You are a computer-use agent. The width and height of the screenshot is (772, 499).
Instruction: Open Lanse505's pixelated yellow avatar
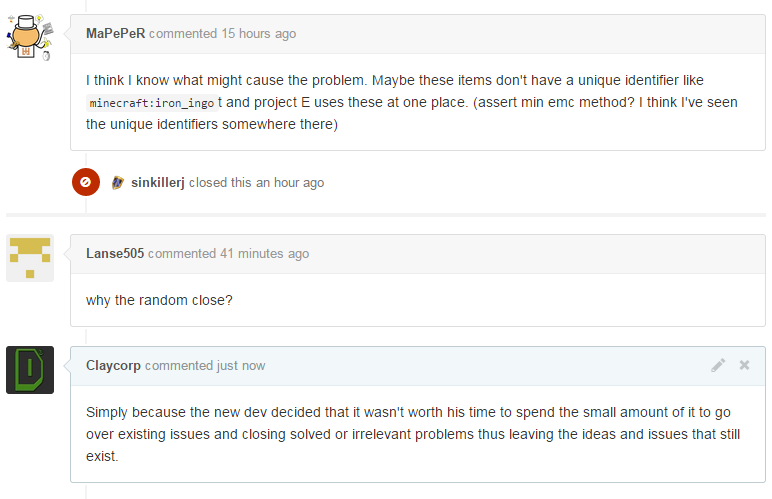(x=30, y=258)
